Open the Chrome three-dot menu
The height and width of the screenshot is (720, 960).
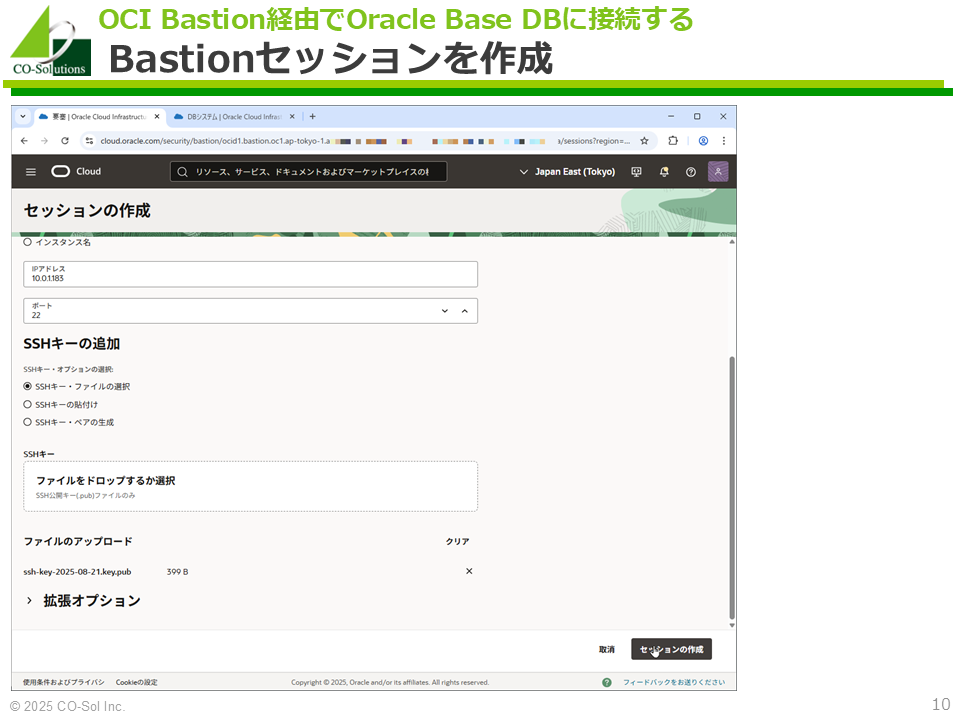724,141
